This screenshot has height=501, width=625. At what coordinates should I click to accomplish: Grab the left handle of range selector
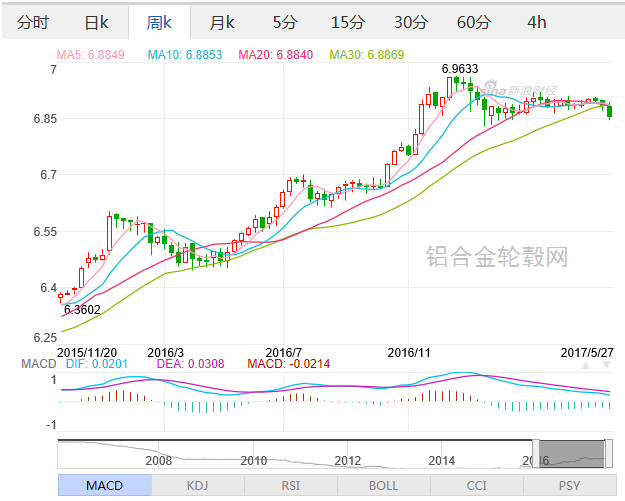click(536, 454)
